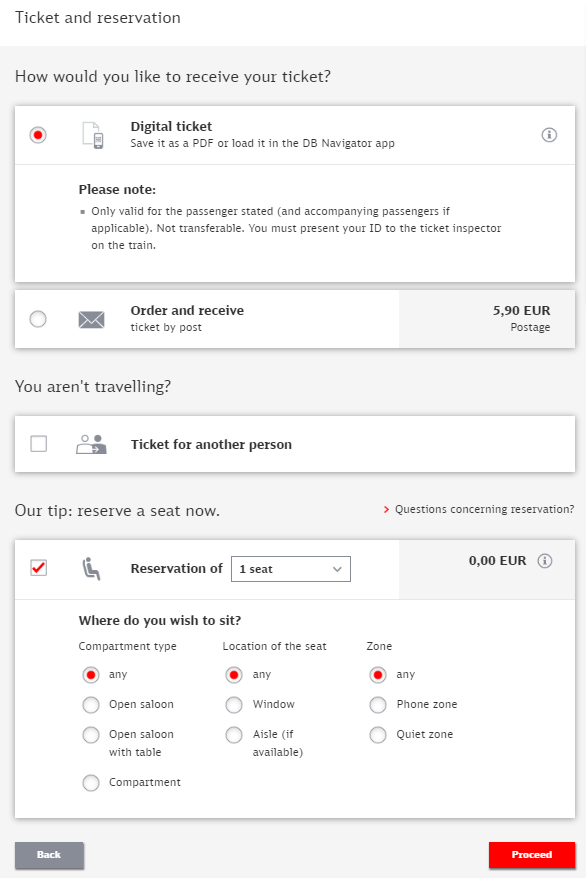Select Location of the seat any radio

point(234,675)
